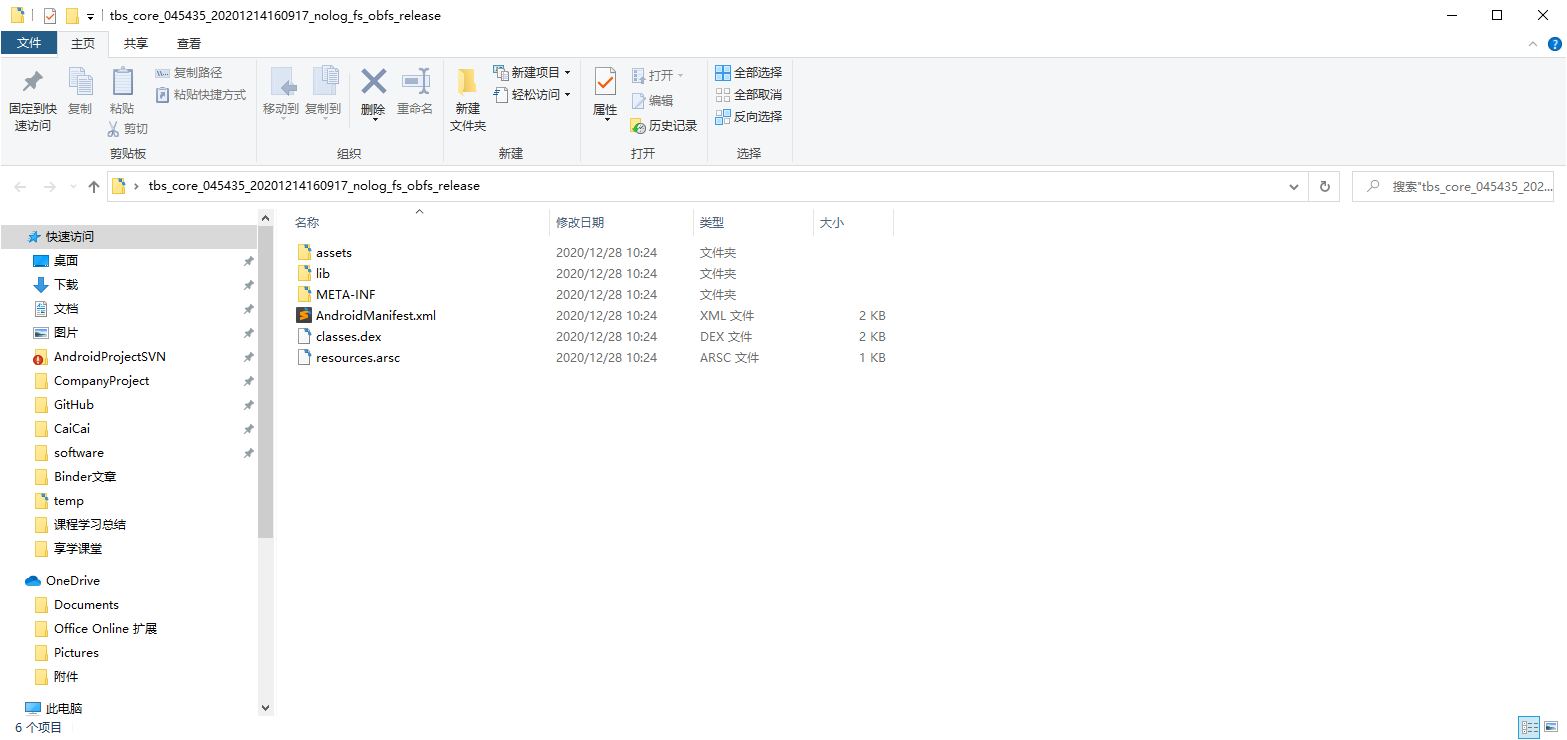Click the Rename (重命名) icon
The height and width of the screenshot is (740, 1567).
coord(415,82)
